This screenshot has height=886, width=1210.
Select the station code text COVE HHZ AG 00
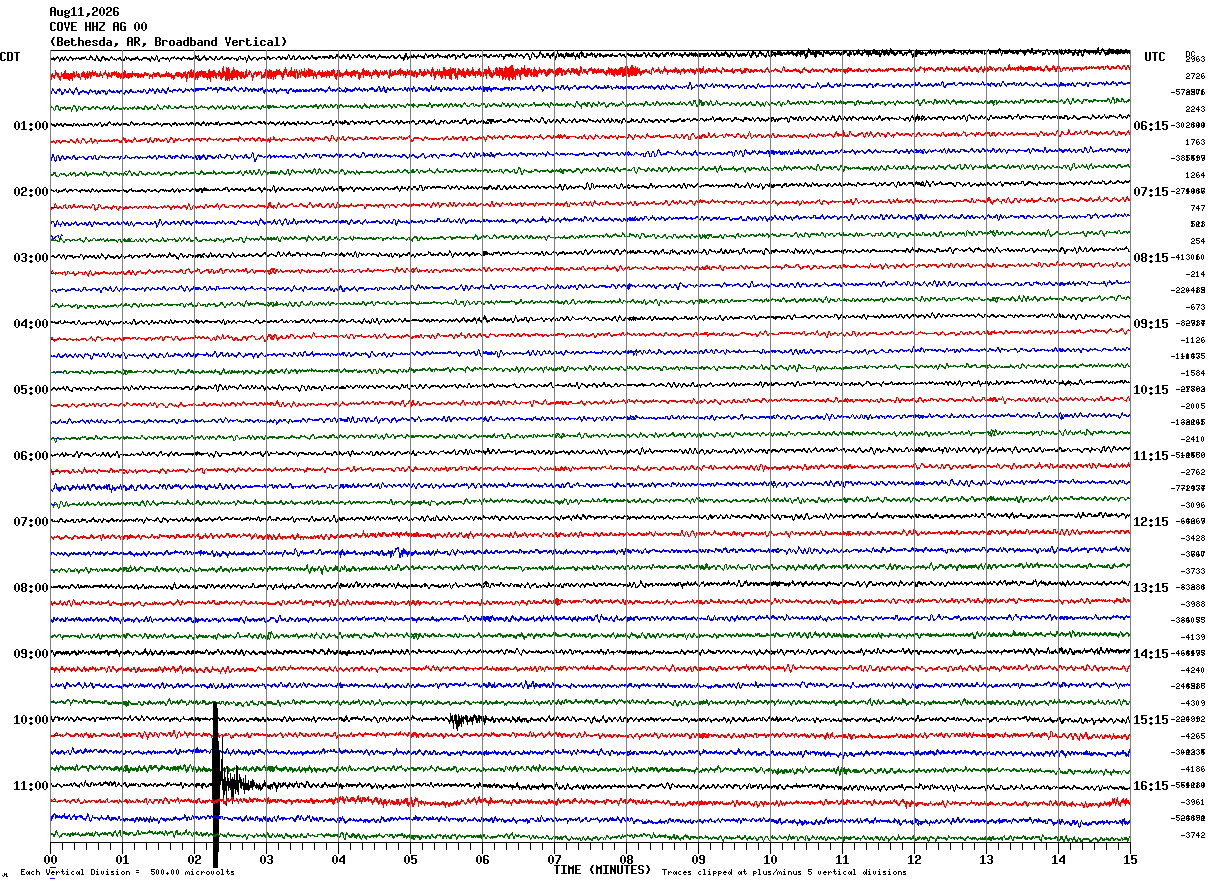tap(98, 27)
